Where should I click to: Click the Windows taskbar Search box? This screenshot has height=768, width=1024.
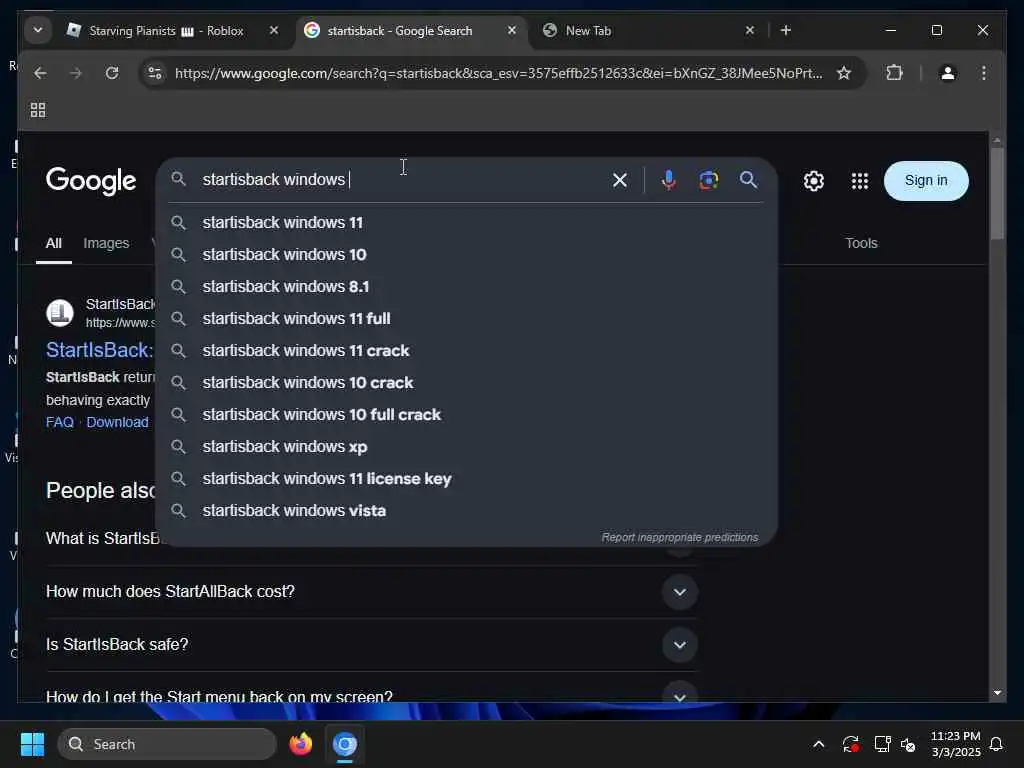[167, 744]
